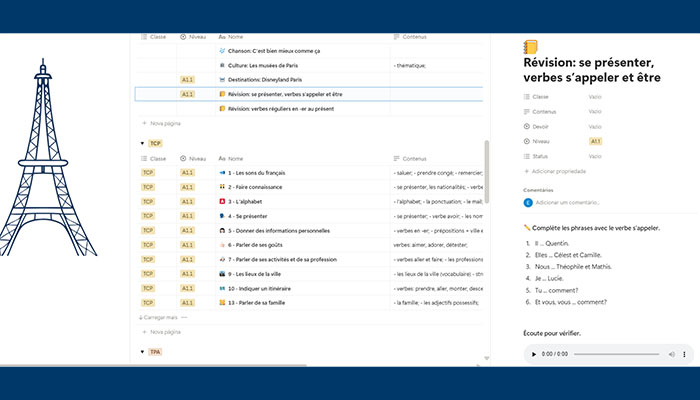The width and height of the screenshot is (700, 400).
Task: Click the icon for '13 - Parler de sa famille'
Action: tap(221, 302)
